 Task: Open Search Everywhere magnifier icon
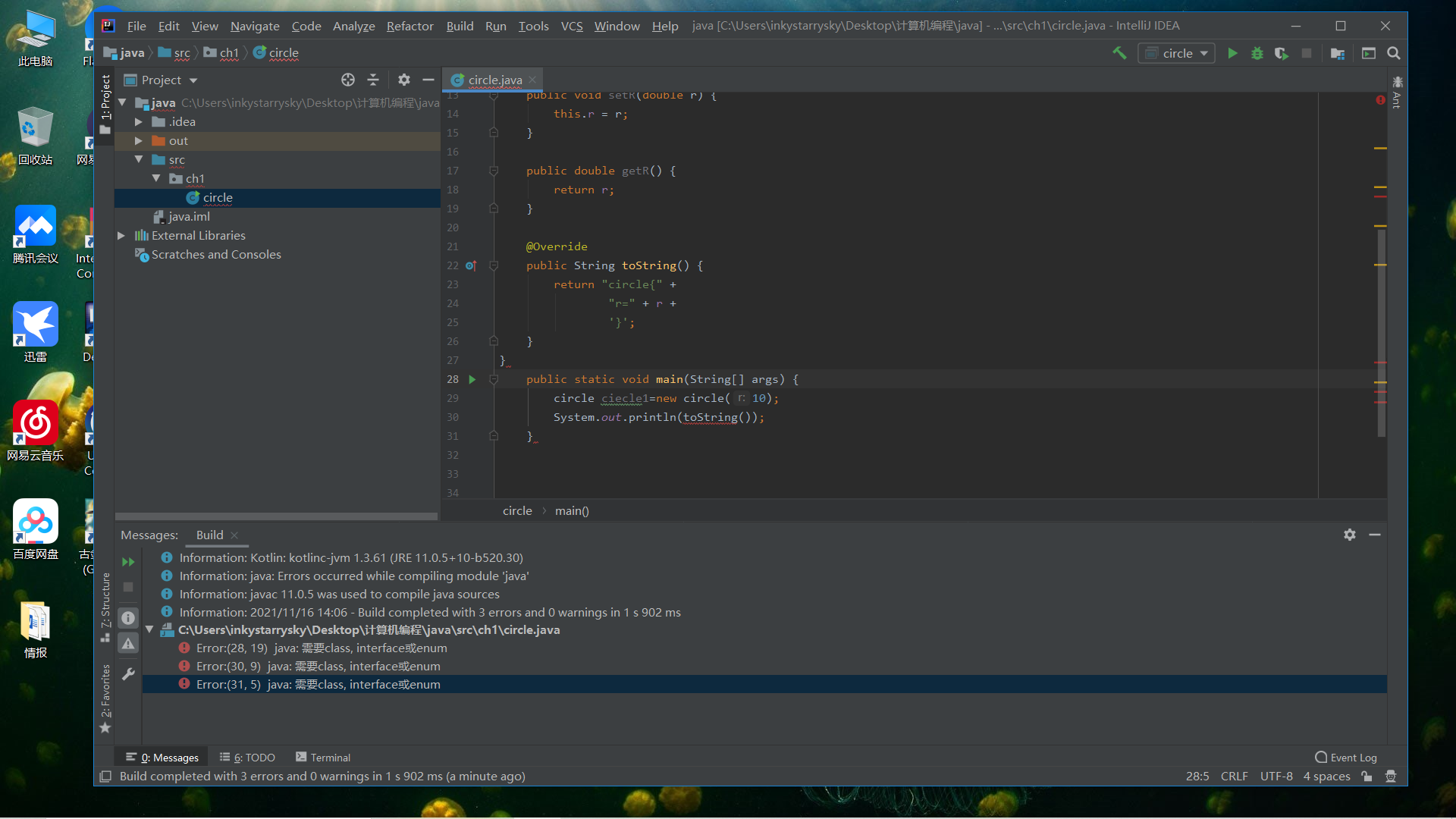click(x=1394, y=53)
